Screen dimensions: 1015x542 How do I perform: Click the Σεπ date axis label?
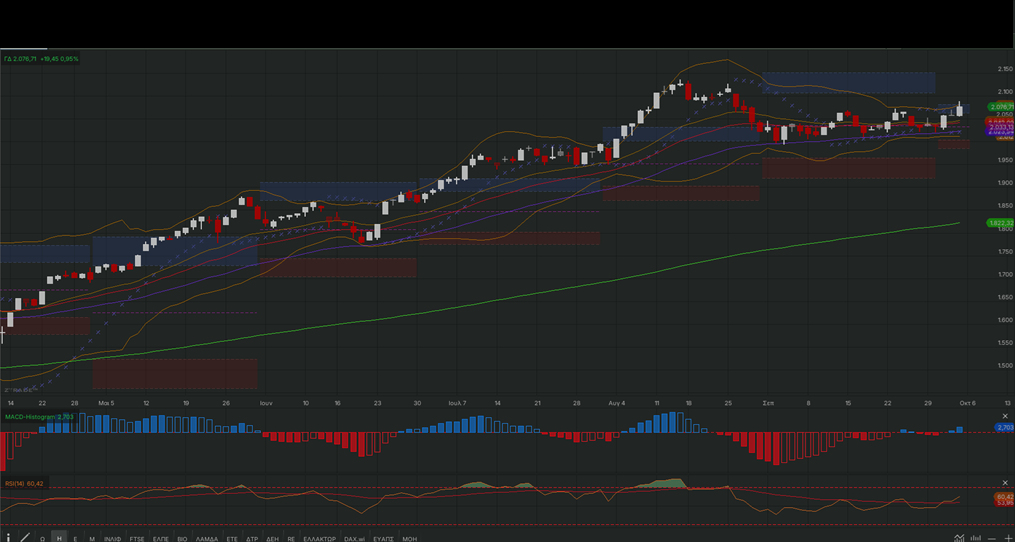tap(768, 403)
